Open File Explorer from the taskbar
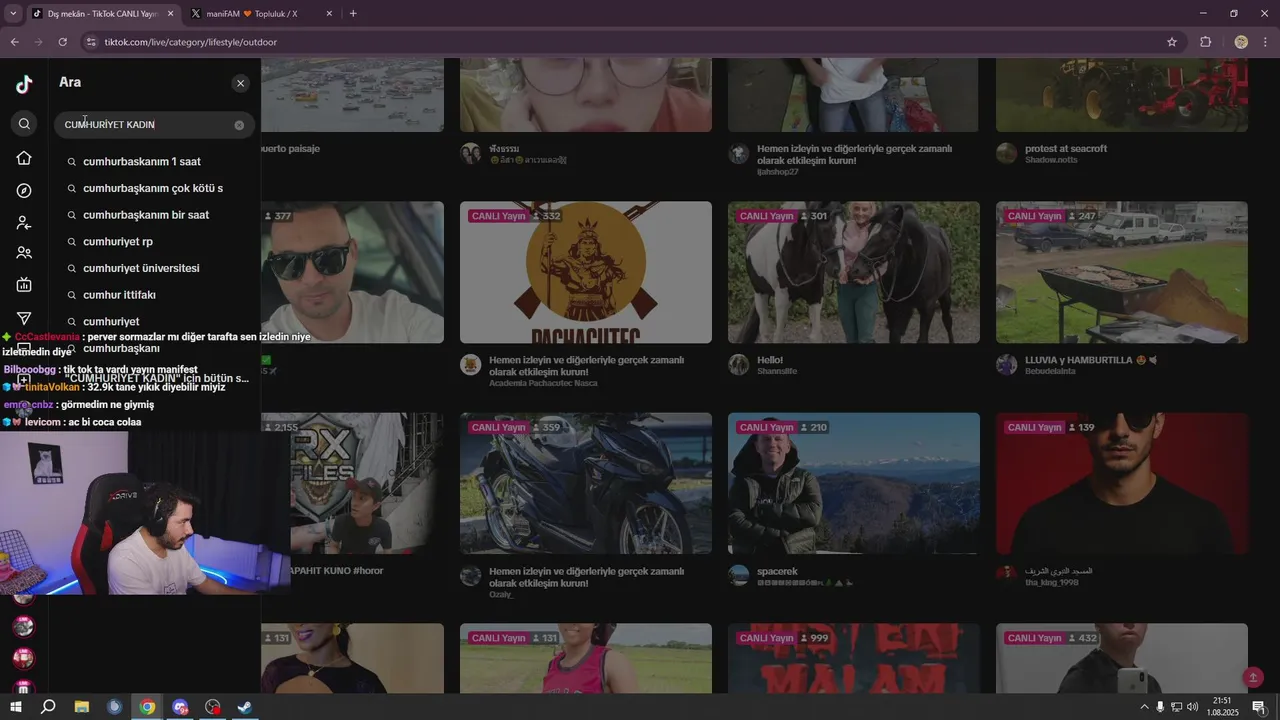1280x720 pixels. point(81,707)
